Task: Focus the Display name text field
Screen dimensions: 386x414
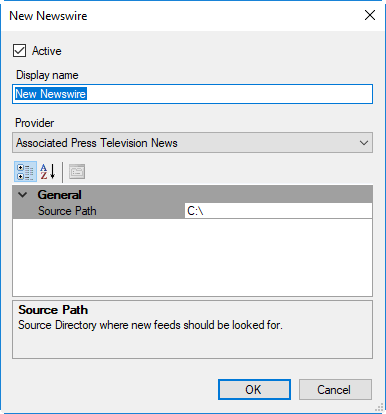Action: click(192, 94)
